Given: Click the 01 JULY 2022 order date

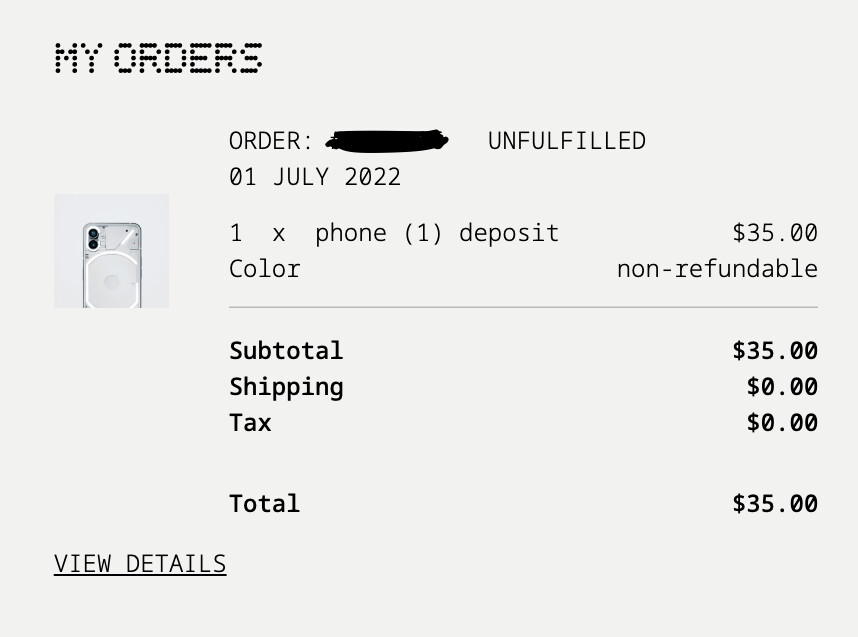Looking at the screenshot, I should pyautogui.click(x=314, y=177).
